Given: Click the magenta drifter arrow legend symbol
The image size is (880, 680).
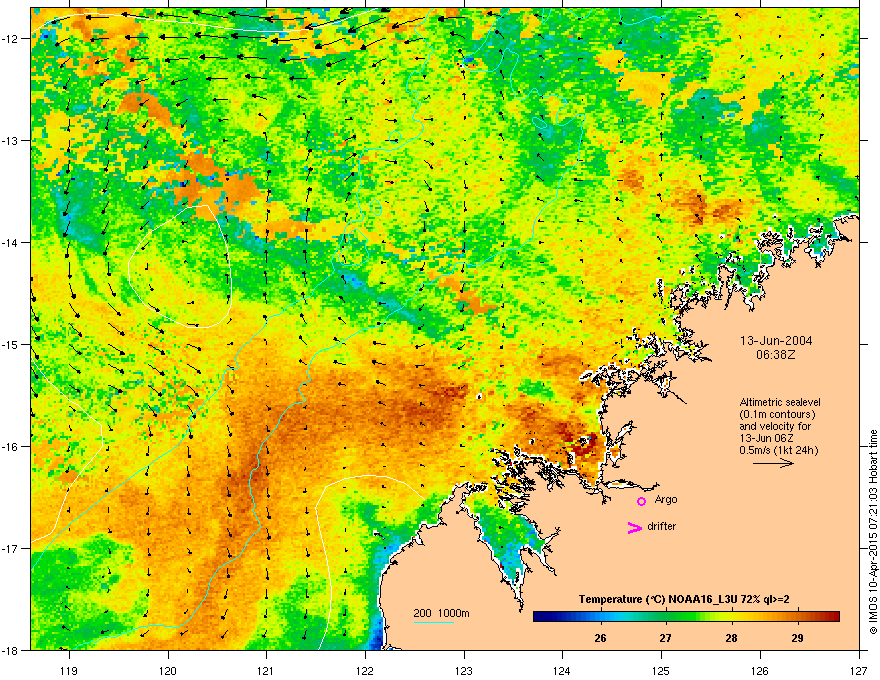Looking at the screenshot, I should (635, 527).
